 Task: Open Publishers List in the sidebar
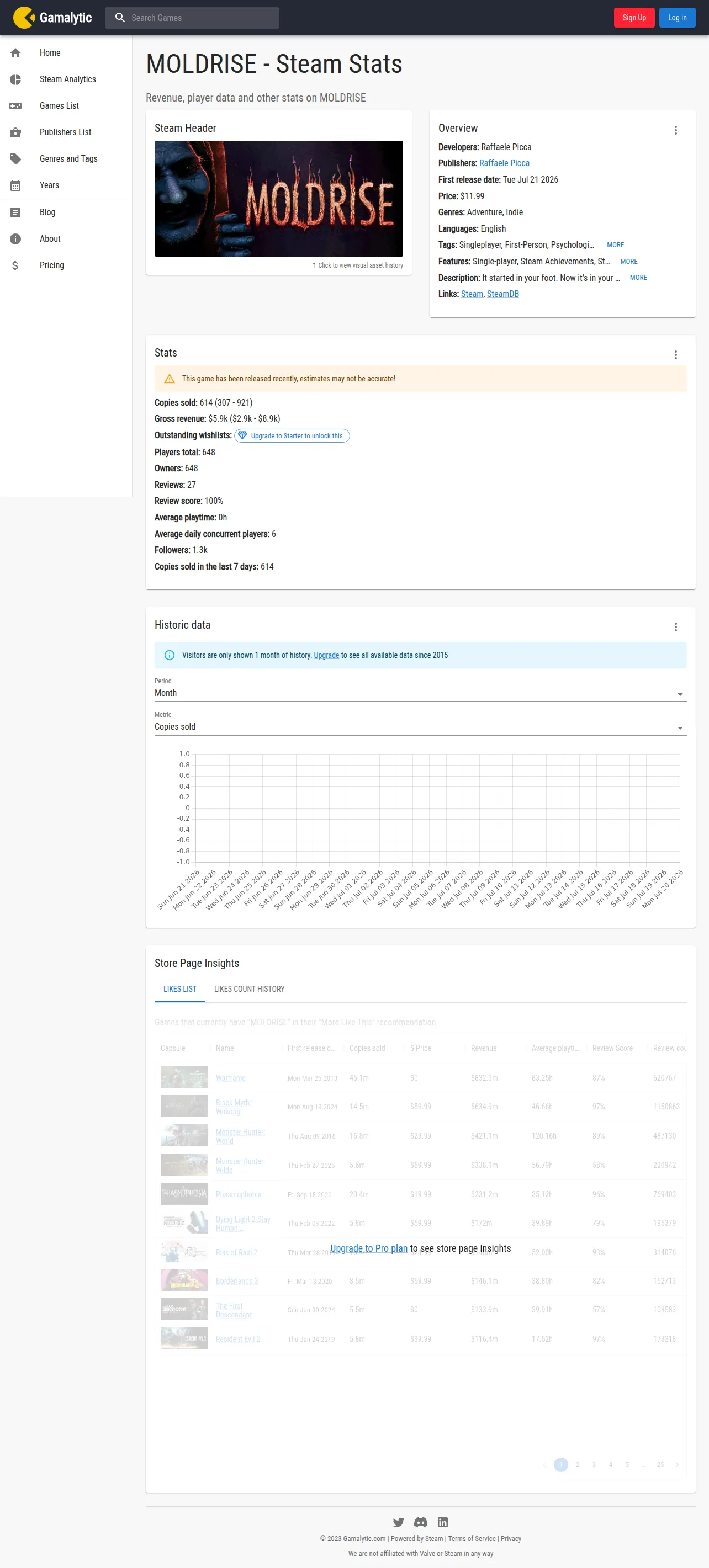(x=66, y=132)
